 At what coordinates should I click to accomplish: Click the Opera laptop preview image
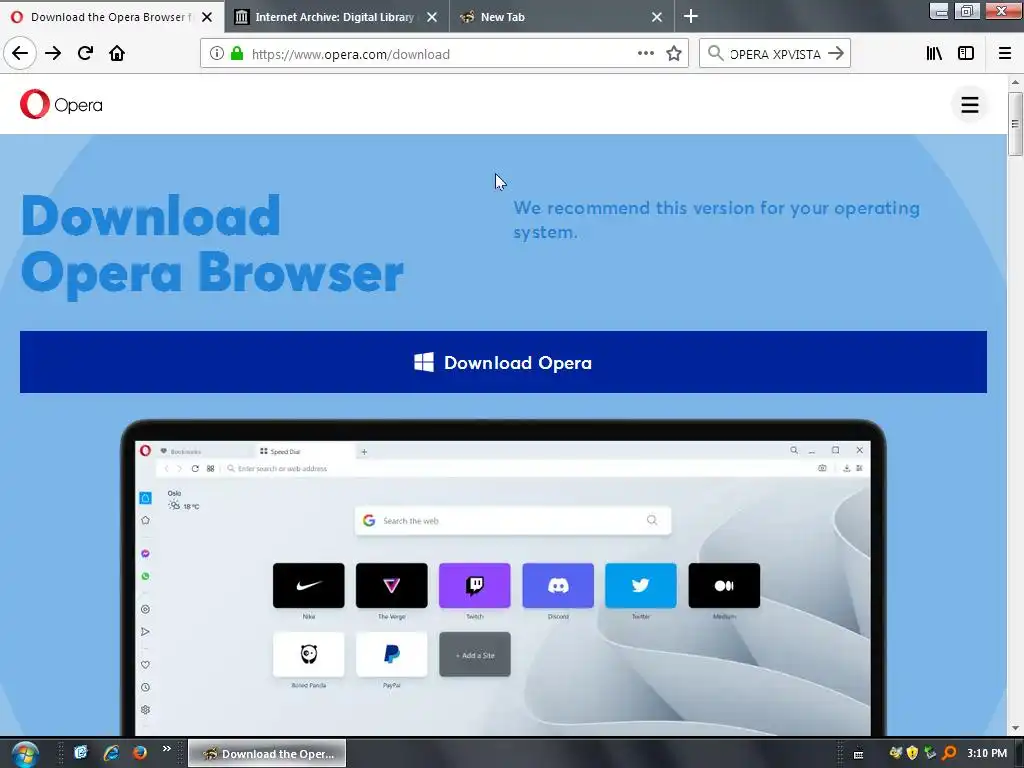(x=503, y=578)
